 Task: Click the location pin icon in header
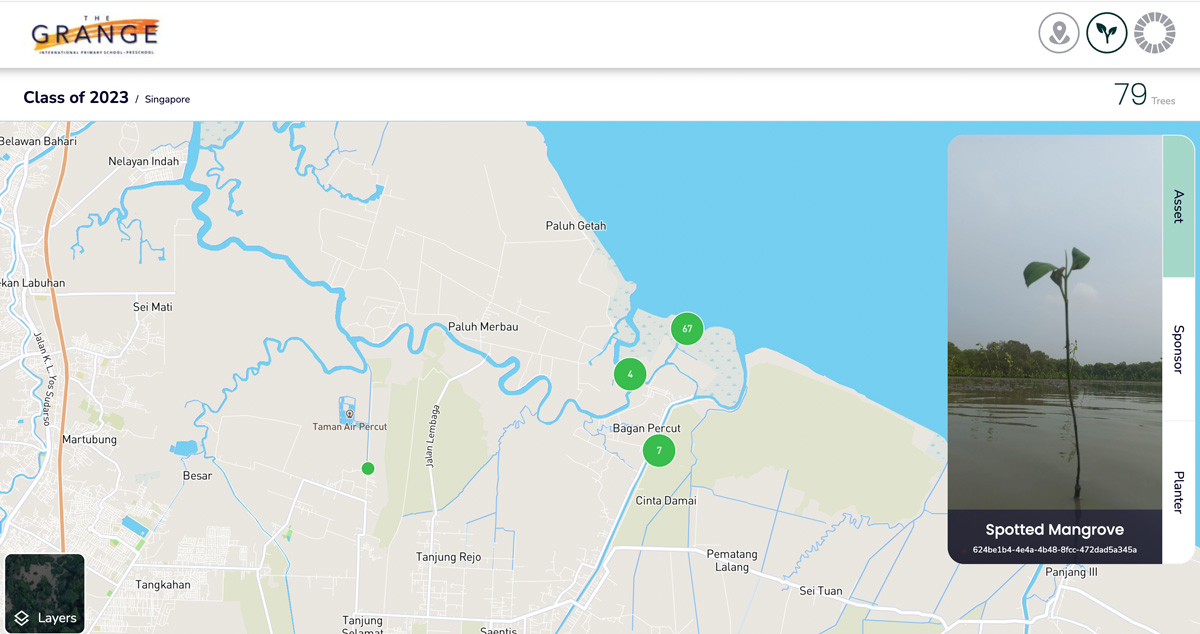coord(1058,33)
